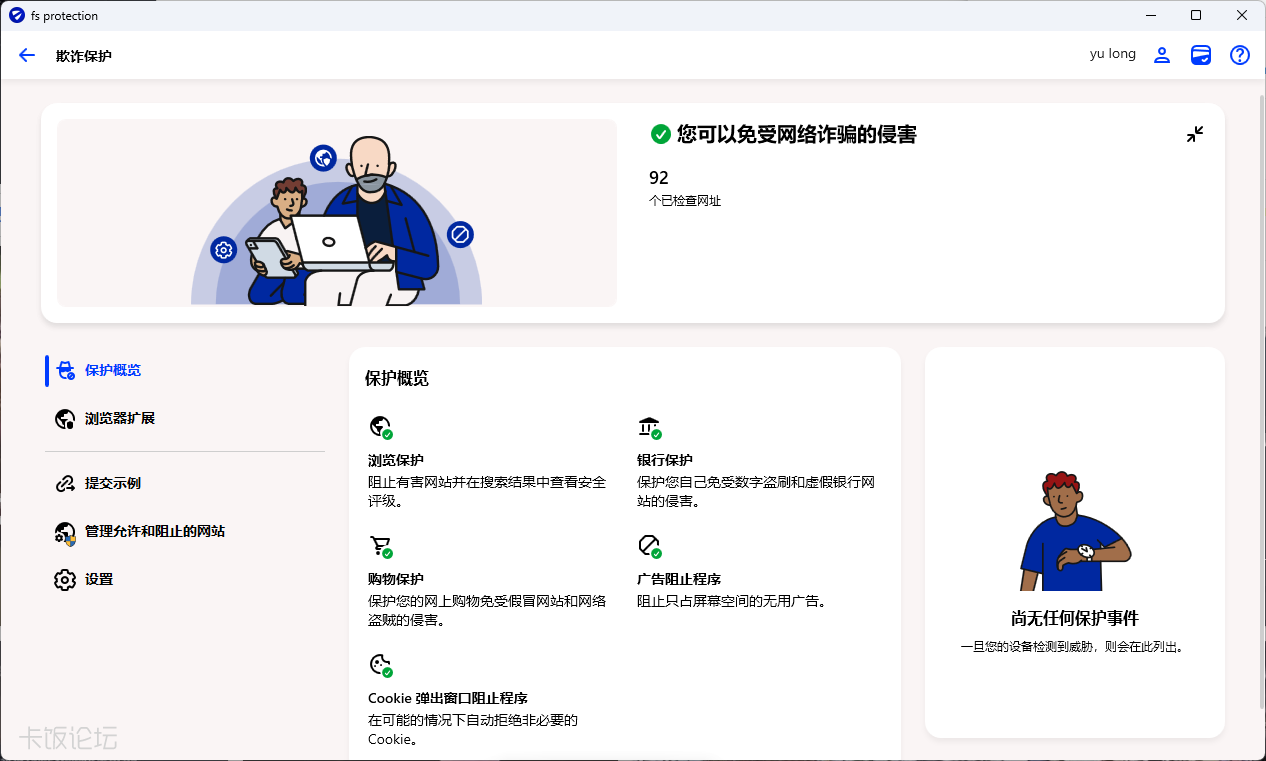Click the 银行保护 bank icon
This screenshot has height=761, width=1266.
[650, 427]
